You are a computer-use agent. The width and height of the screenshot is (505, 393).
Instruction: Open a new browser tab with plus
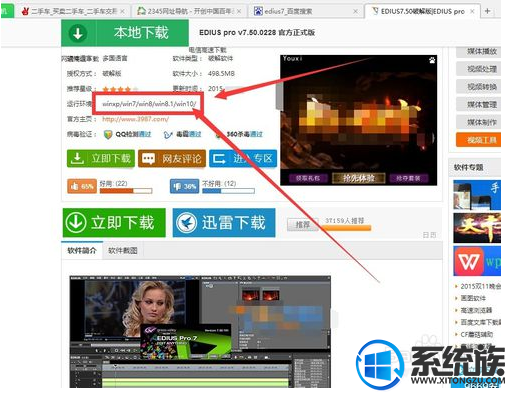(487, 11)
